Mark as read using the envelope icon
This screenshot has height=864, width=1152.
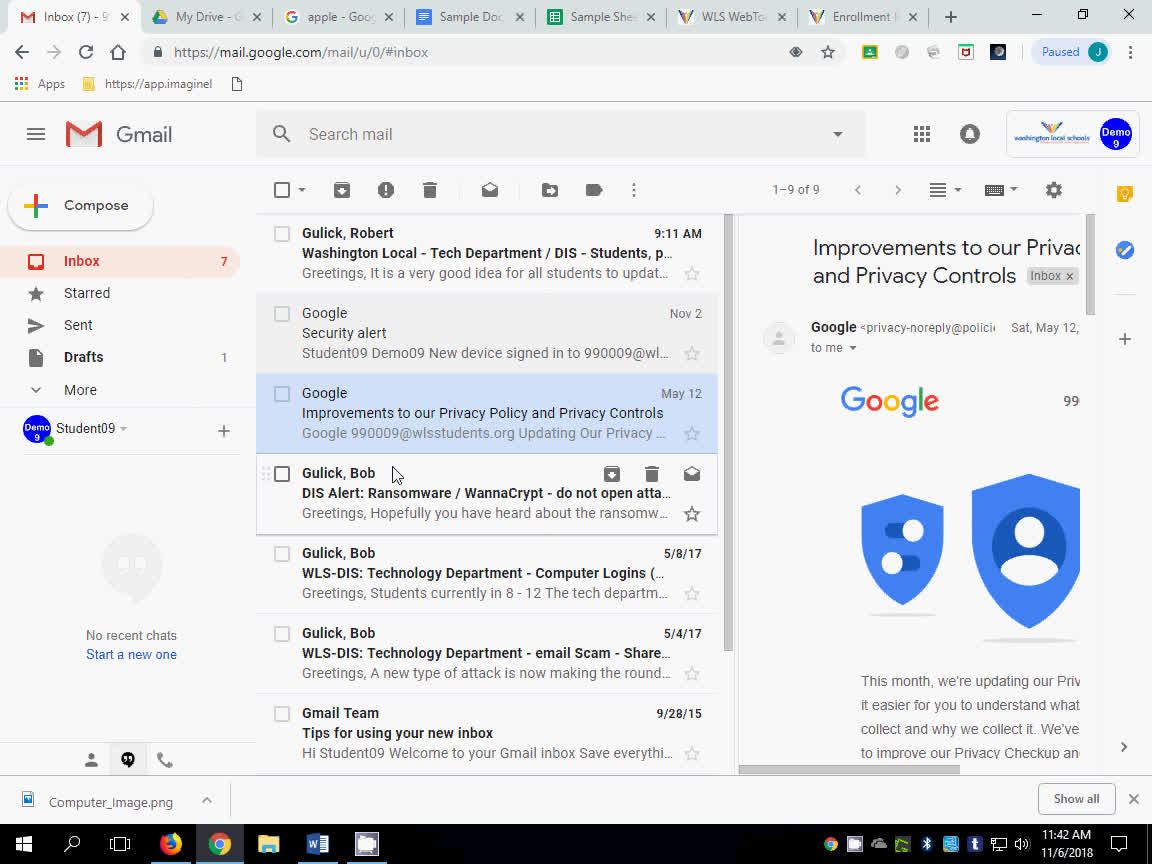click(489, 189)
